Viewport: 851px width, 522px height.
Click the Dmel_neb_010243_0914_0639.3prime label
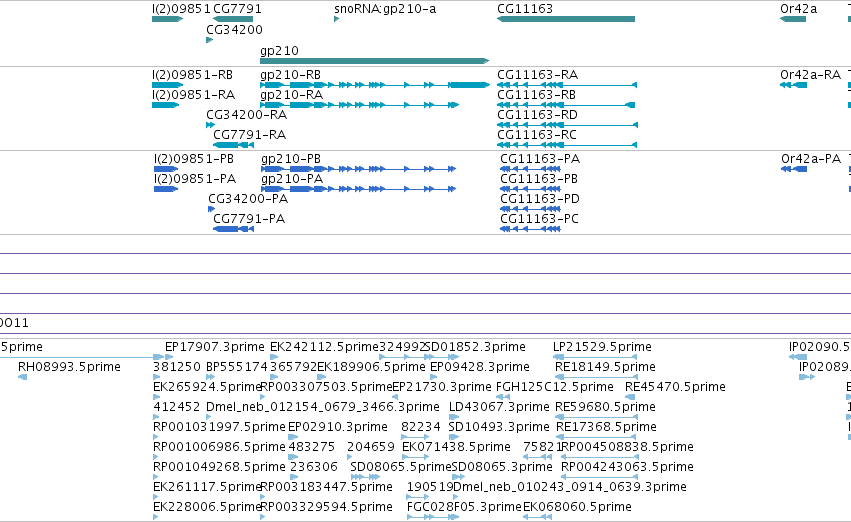point(570,487)
